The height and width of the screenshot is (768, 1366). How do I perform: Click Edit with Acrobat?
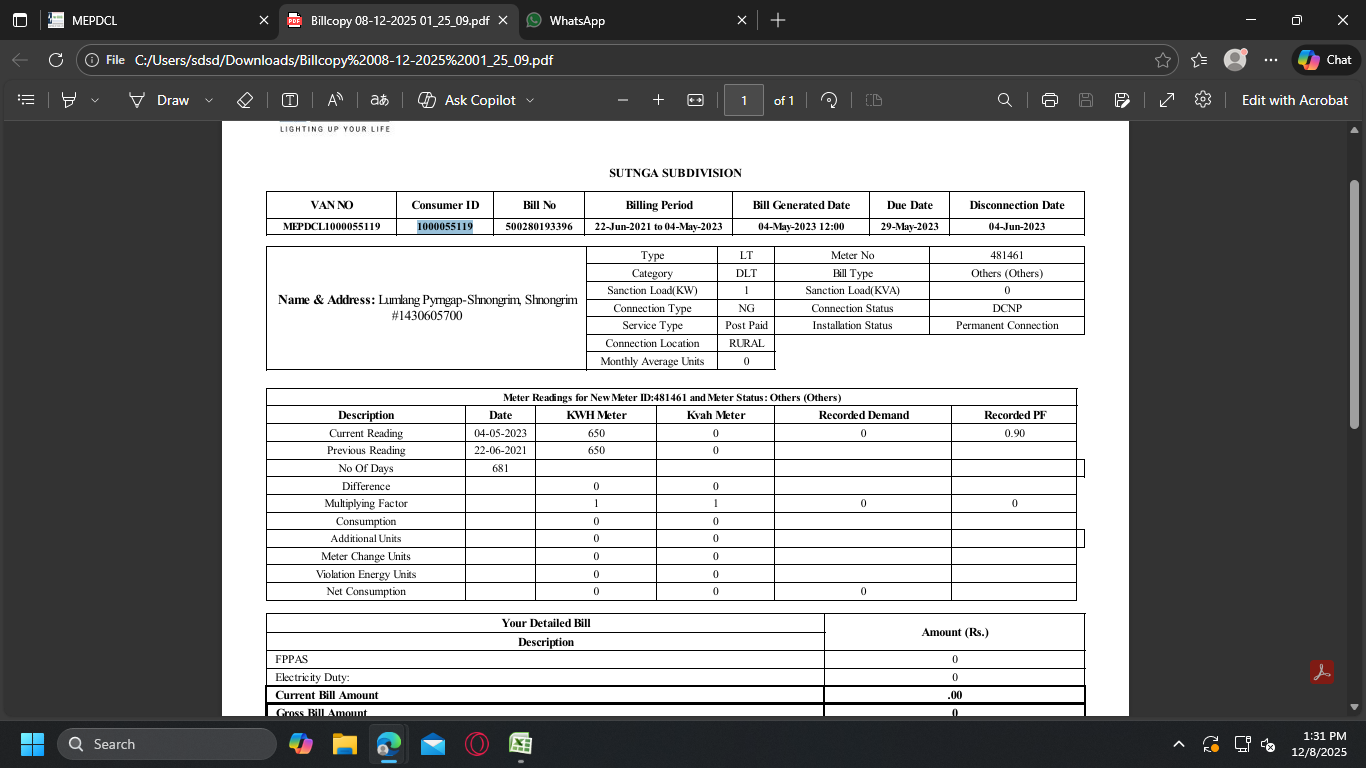coord(1294,100)
